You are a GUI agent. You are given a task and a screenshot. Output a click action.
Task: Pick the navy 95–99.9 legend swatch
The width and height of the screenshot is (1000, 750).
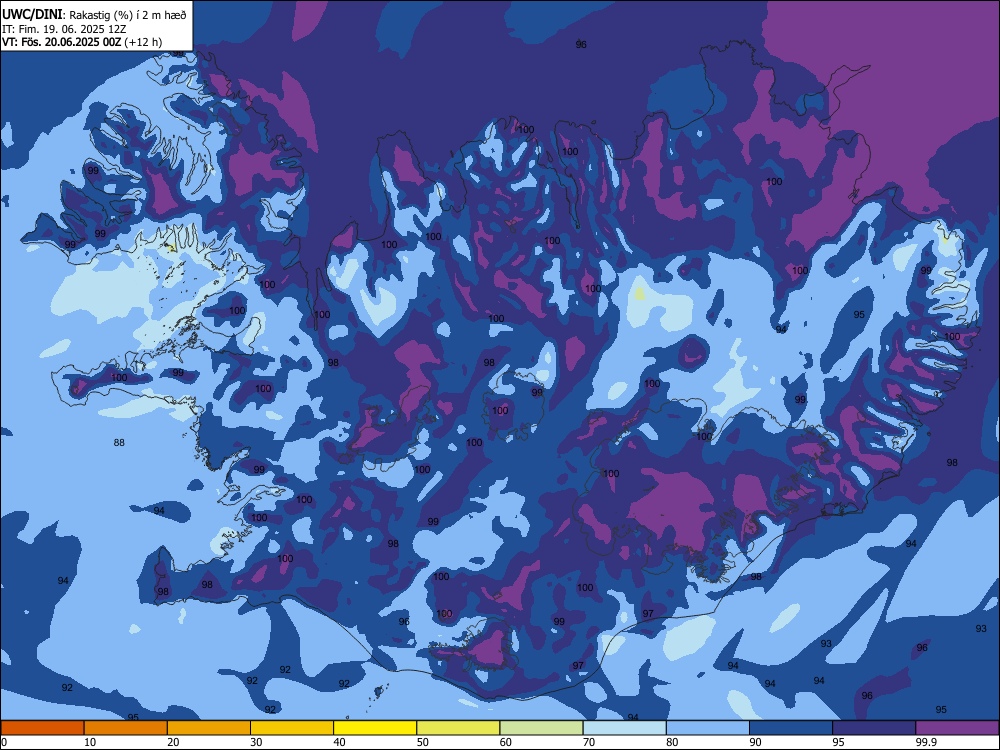click(x=874, y=728)
